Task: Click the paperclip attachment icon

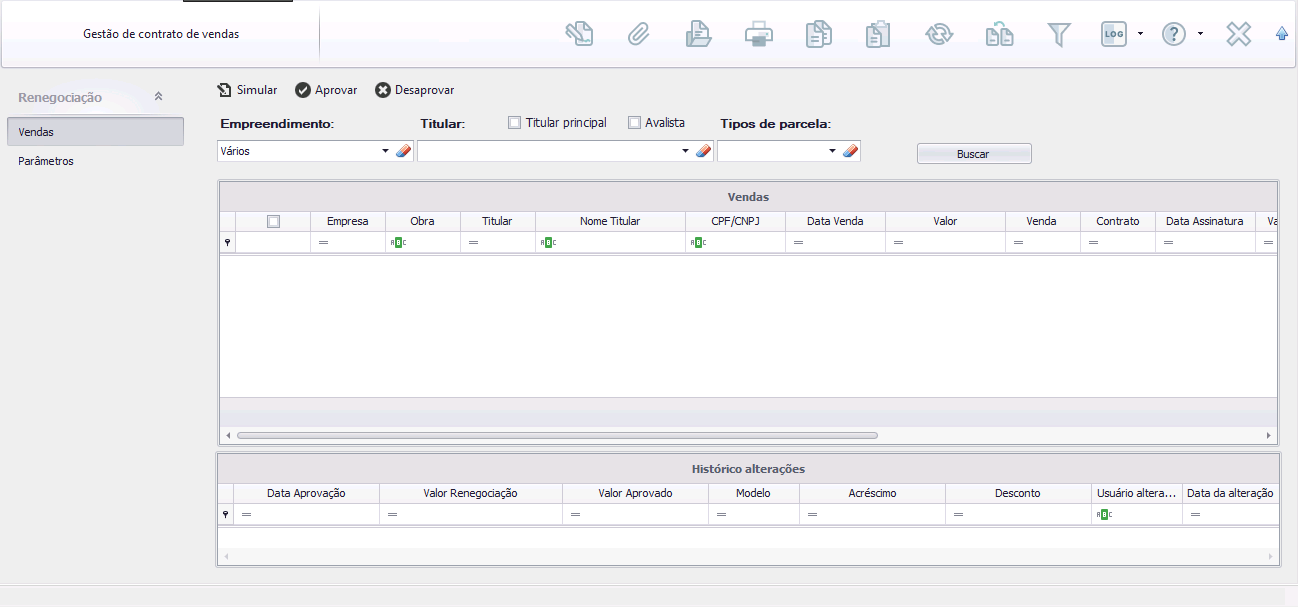Action: coord(638,35)
